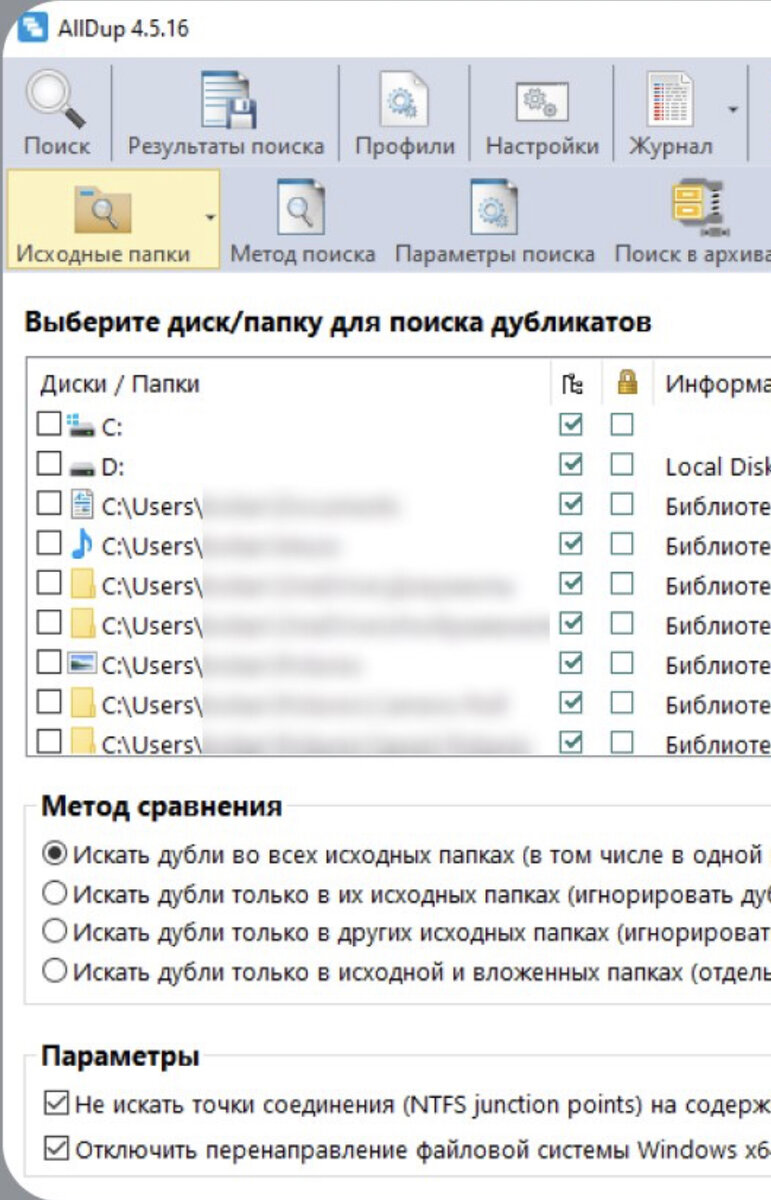Click the document library file icon
This screenshot has height=1200, width=771.
coord(83,505)
